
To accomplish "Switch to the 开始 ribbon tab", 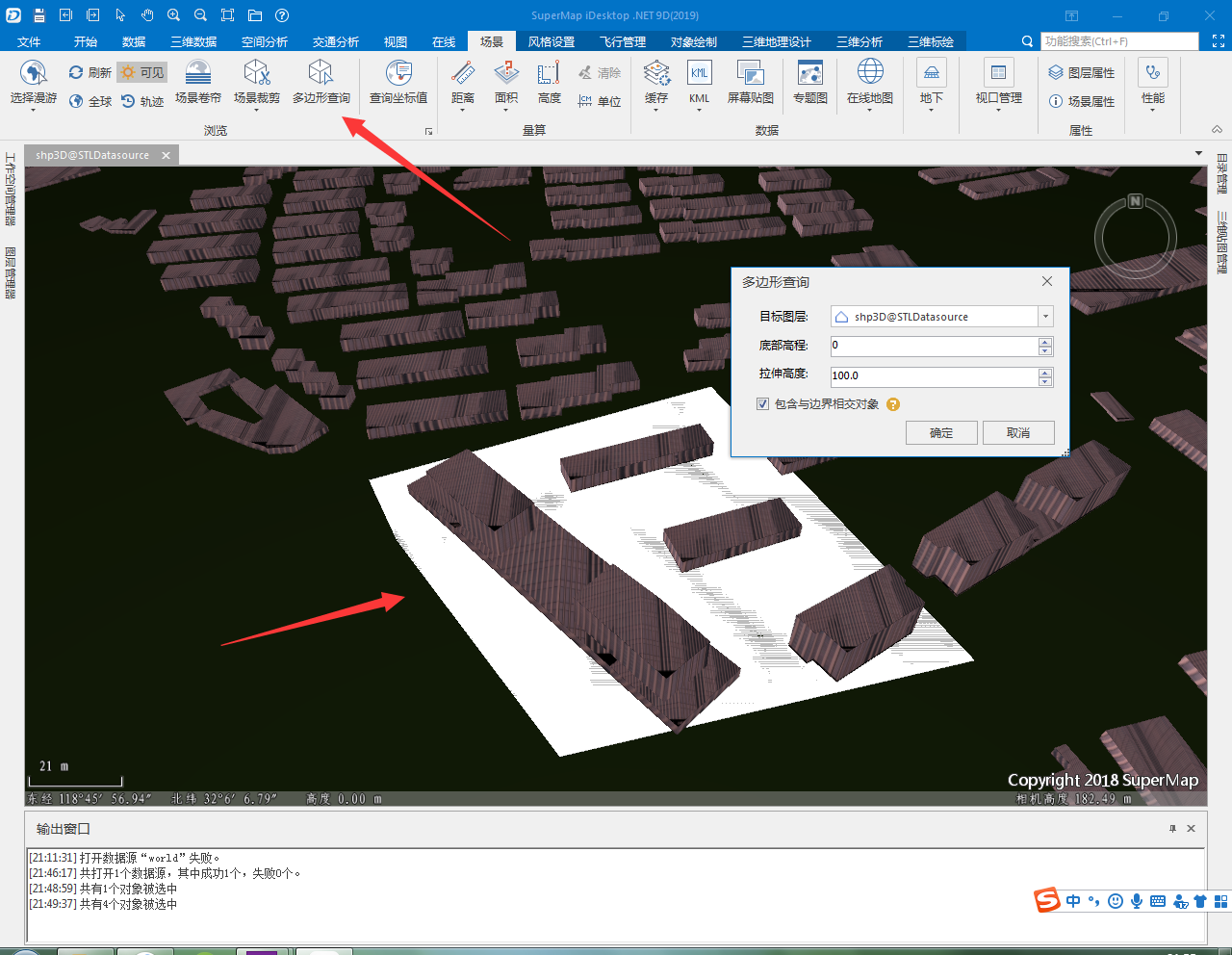I will pyautogui.click(x=86, y=41).
